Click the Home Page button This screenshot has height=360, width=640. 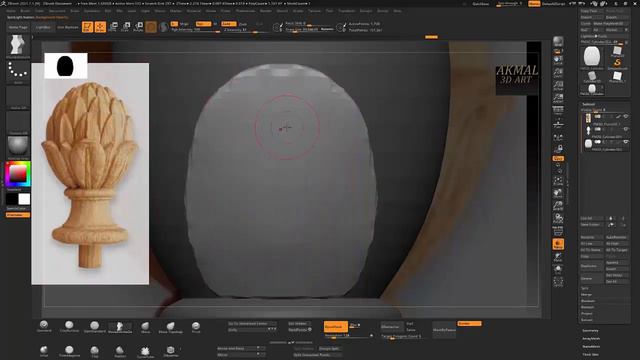click(x=18, y=27)
